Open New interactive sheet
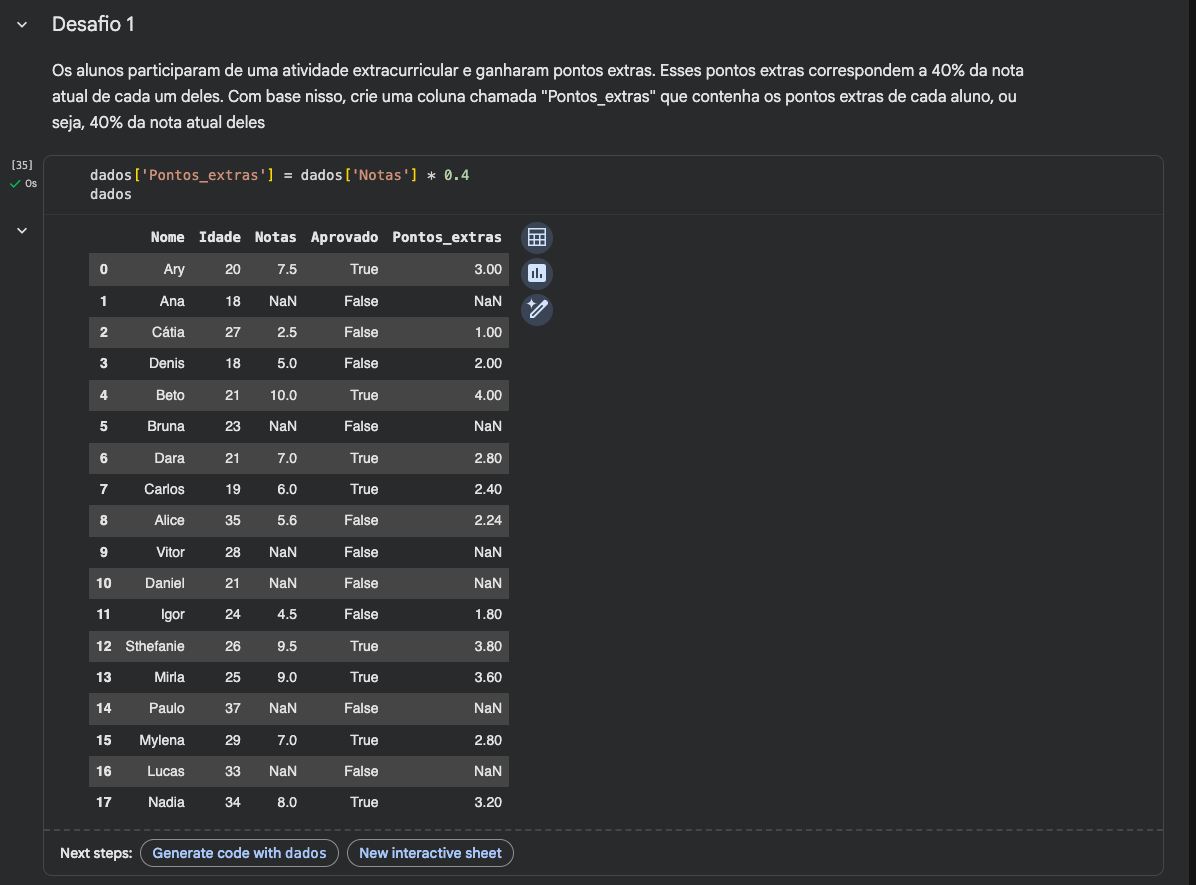The image size is (1196, 885). point(430,853)
